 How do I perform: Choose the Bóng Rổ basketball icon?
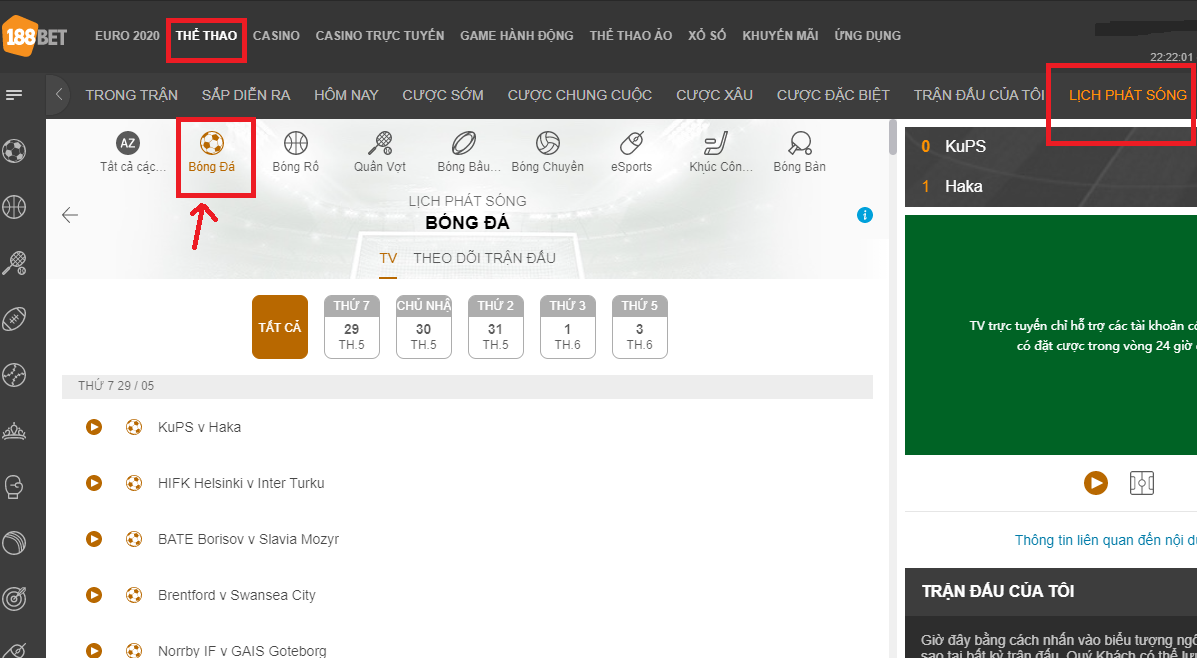(295, 143)
